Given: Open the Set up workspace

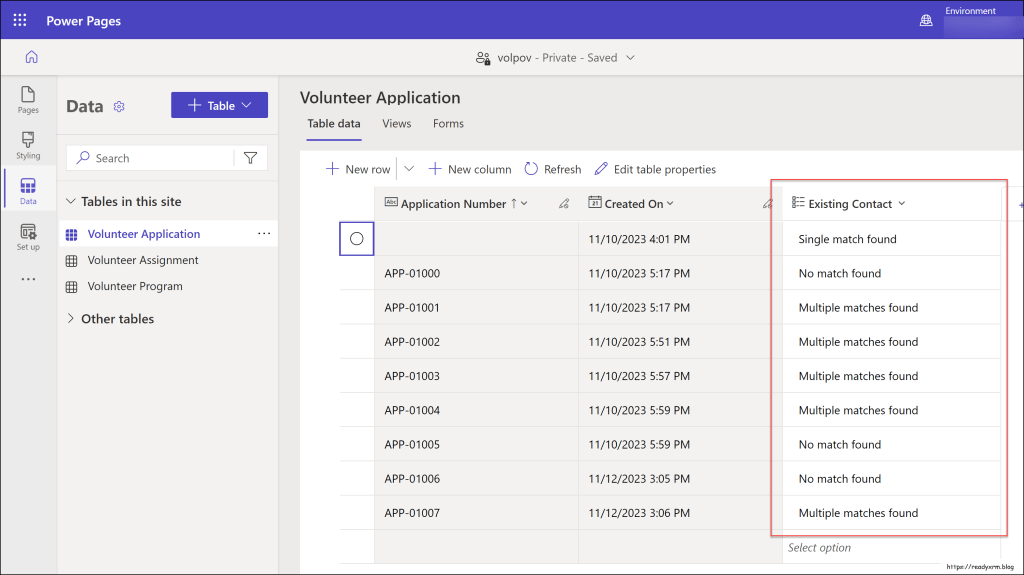Looking at the screenshot, I should [28, 237].
